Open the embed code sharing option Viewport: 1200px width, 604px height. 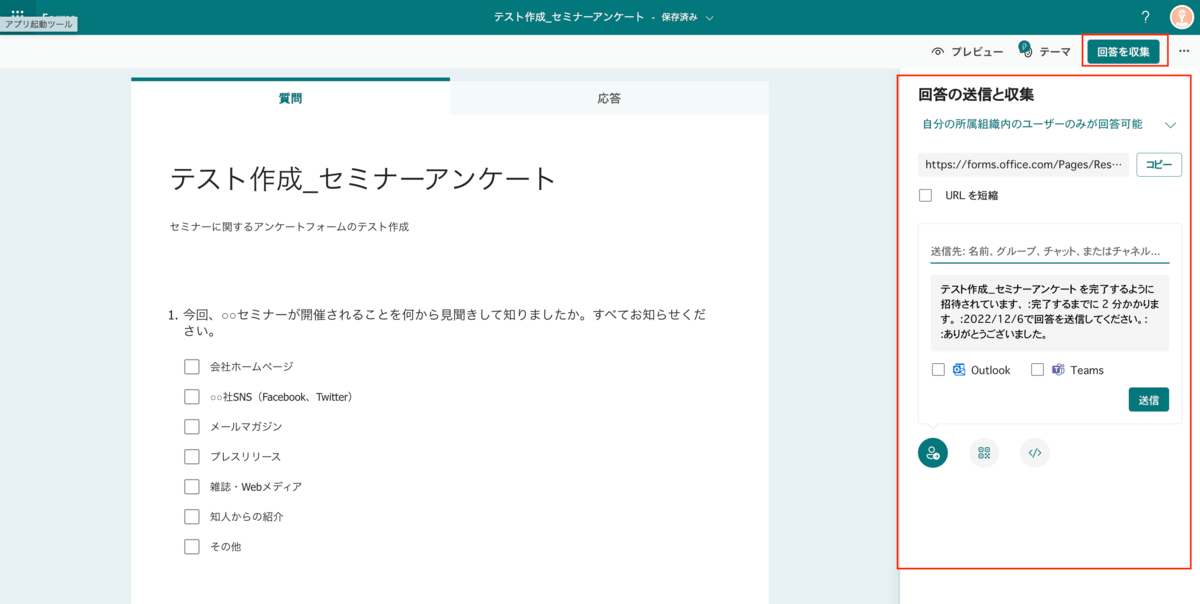click(x=1034, y=452)
